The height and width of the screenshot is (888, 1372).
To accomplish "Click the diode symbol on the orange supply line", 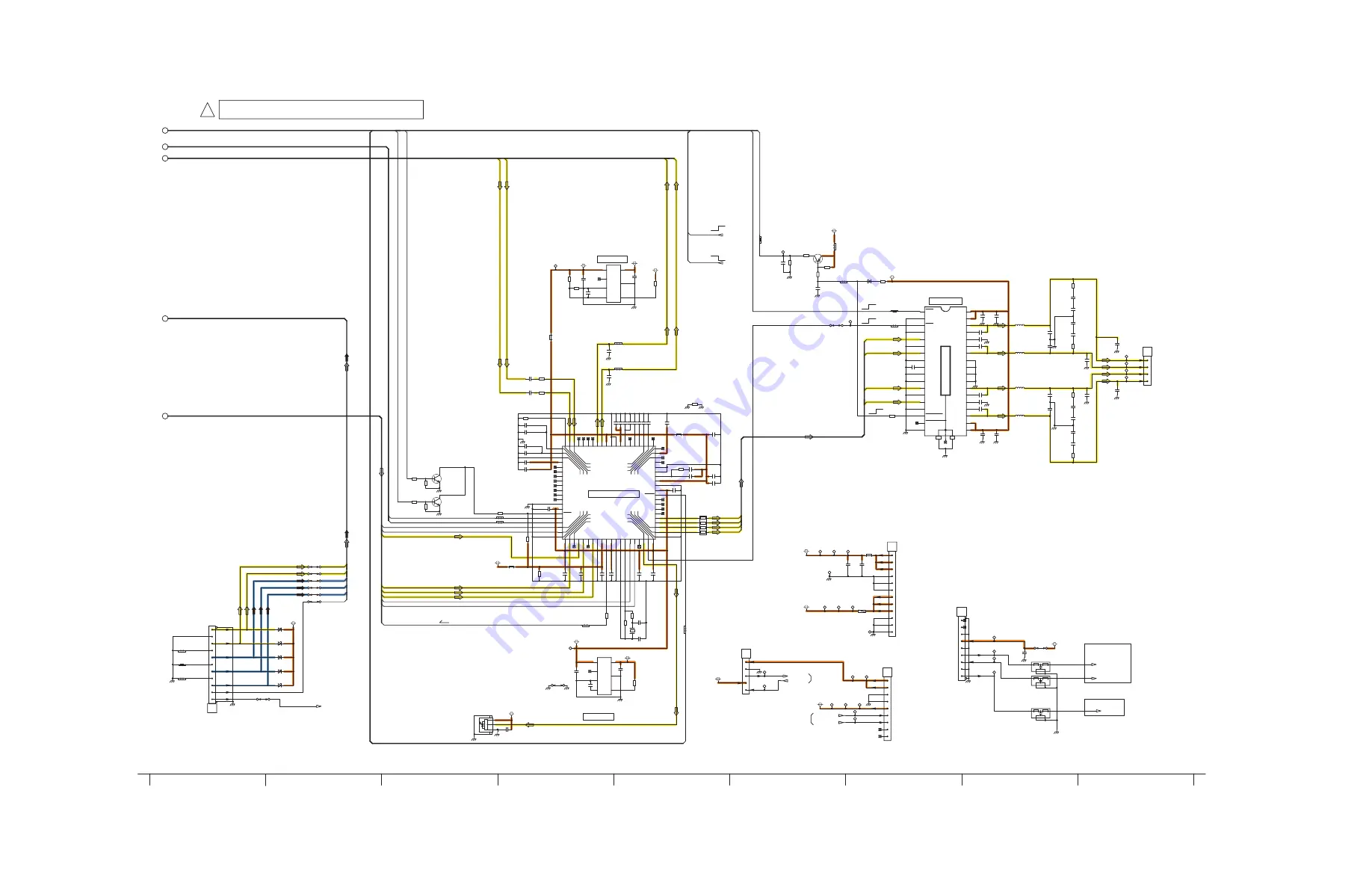I will pos(869,281).
